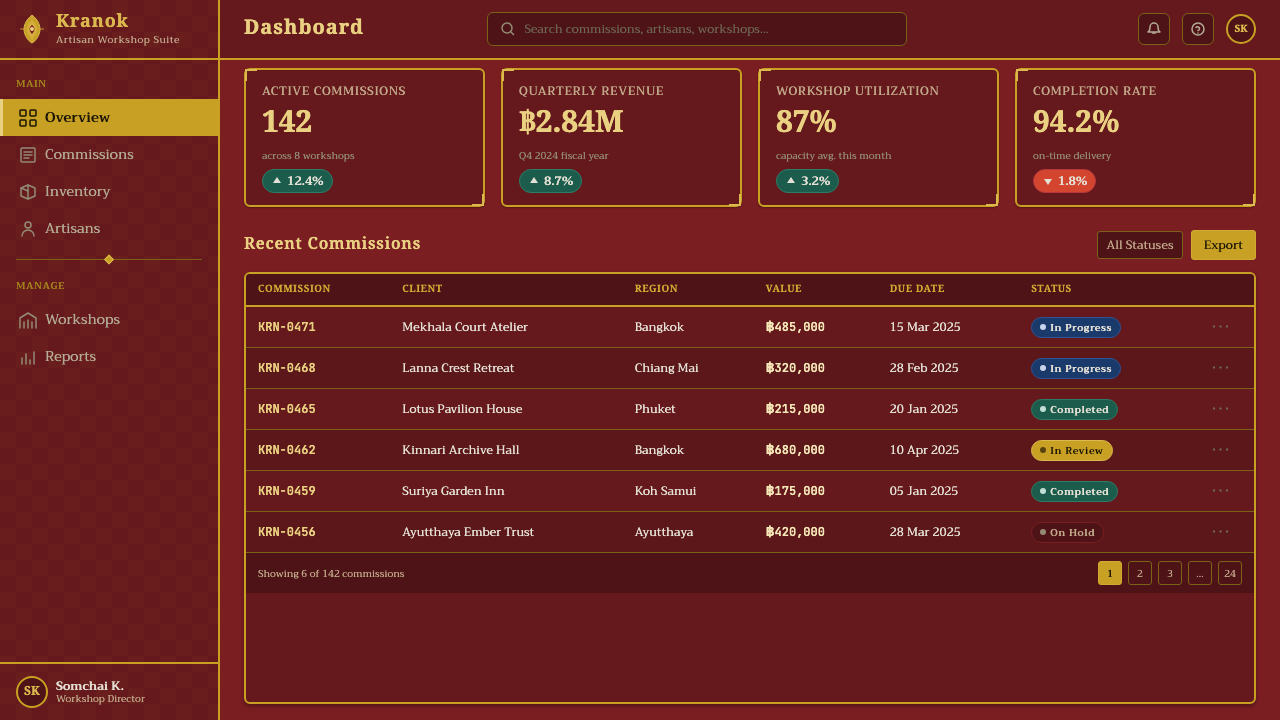The width and height of the screenshot is (1280, 720).
Task: Click the 3.2% utilization increase badge
Action: 807,181
